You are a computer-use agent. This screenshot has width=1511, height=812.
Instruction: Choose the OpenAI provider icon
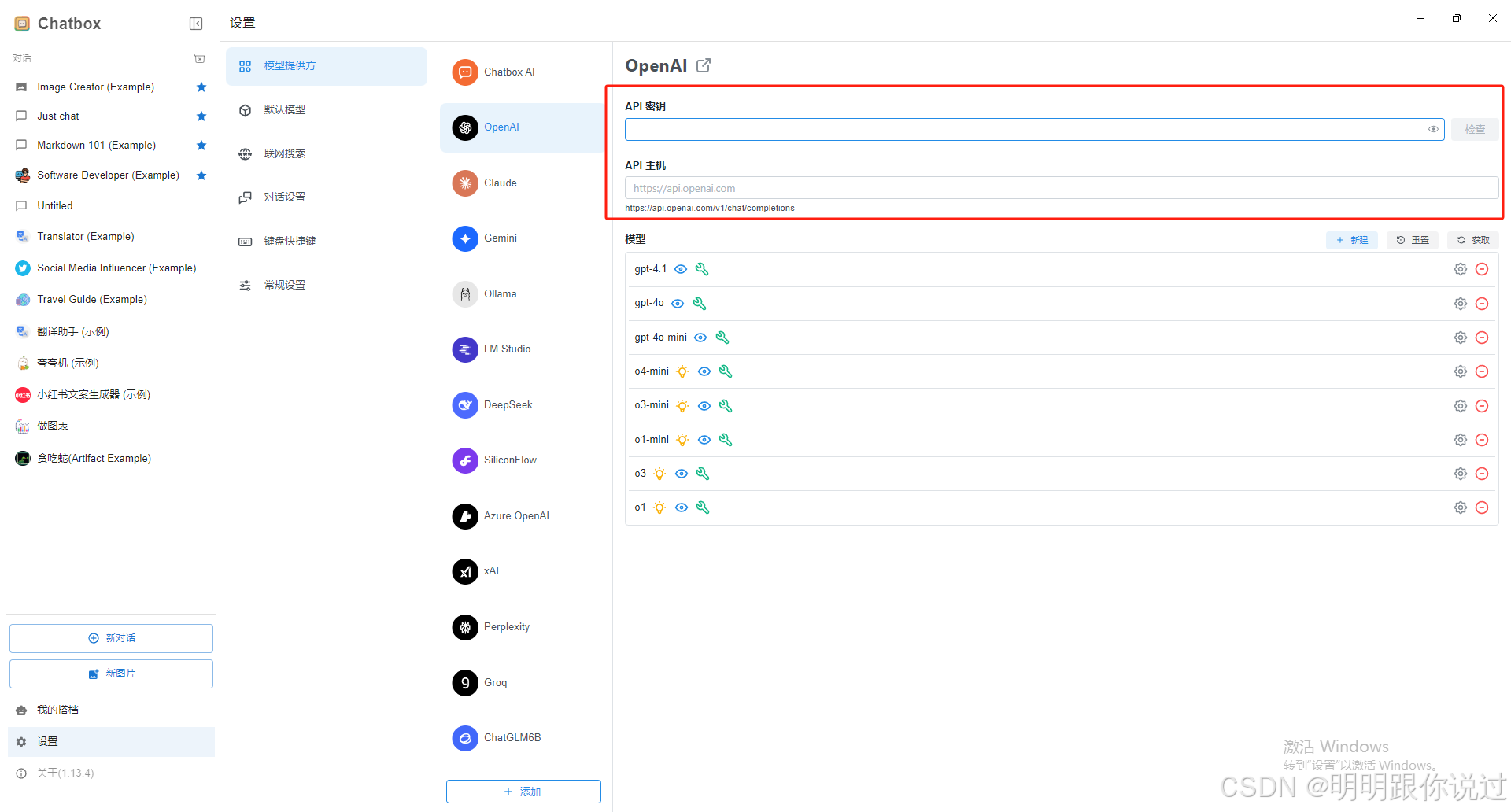tap(465, 127)
